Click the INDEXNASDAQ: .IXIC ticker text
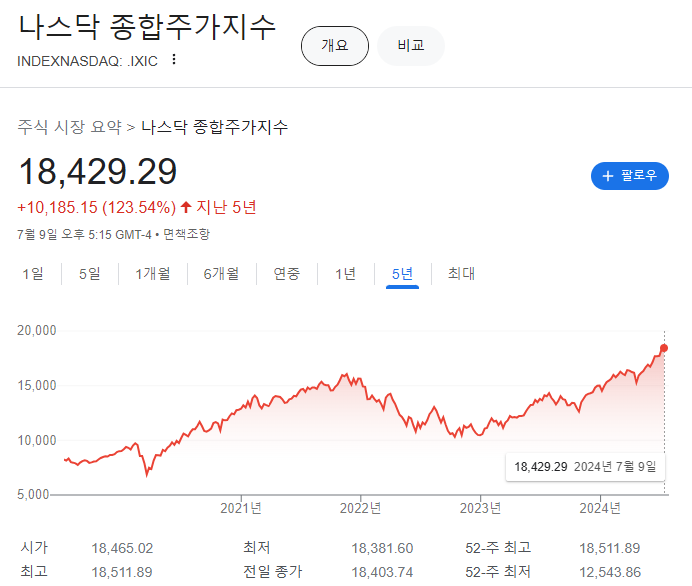 pyautogui.click(x=87, y=61)
